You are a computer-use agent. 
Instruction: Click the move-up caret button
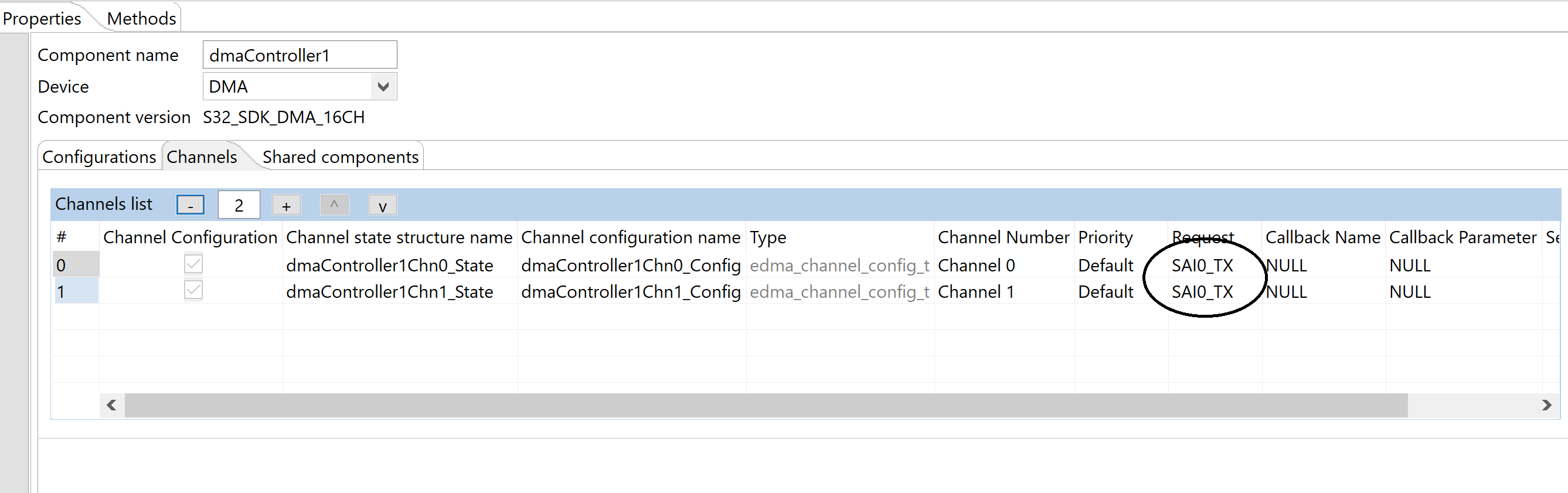coord(334,205)
